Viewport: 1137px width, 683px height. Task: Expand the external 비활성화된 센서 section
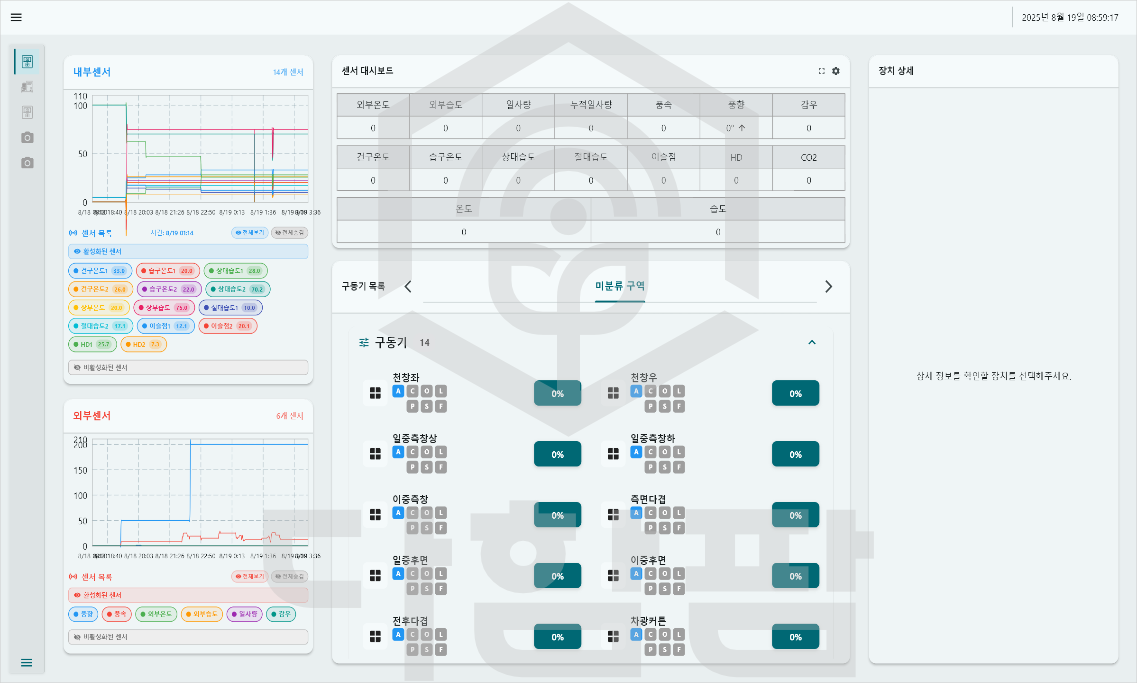(188, 636)
